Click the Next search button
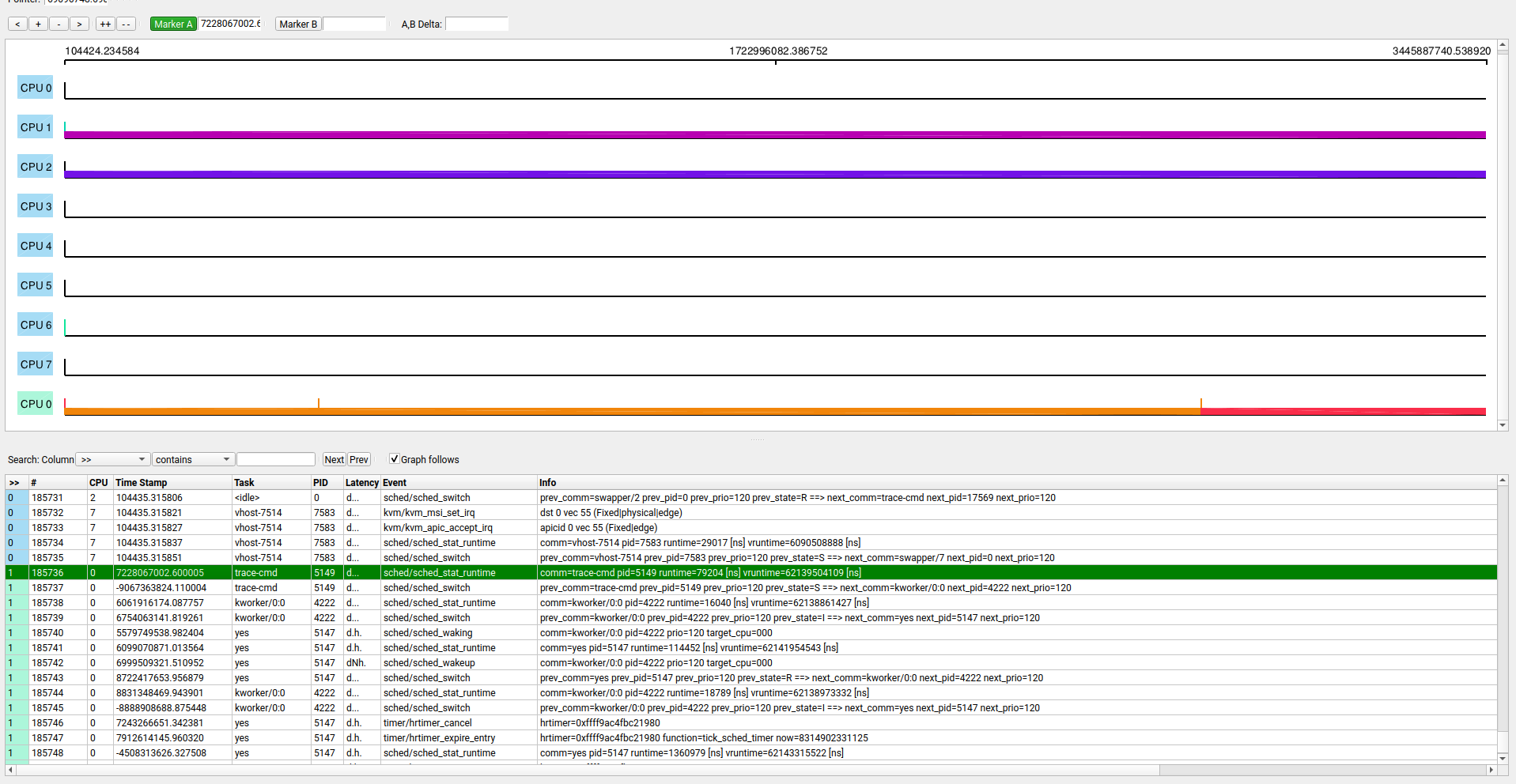Viewport: 1516px width, 784px height. (x=335, y=460)
